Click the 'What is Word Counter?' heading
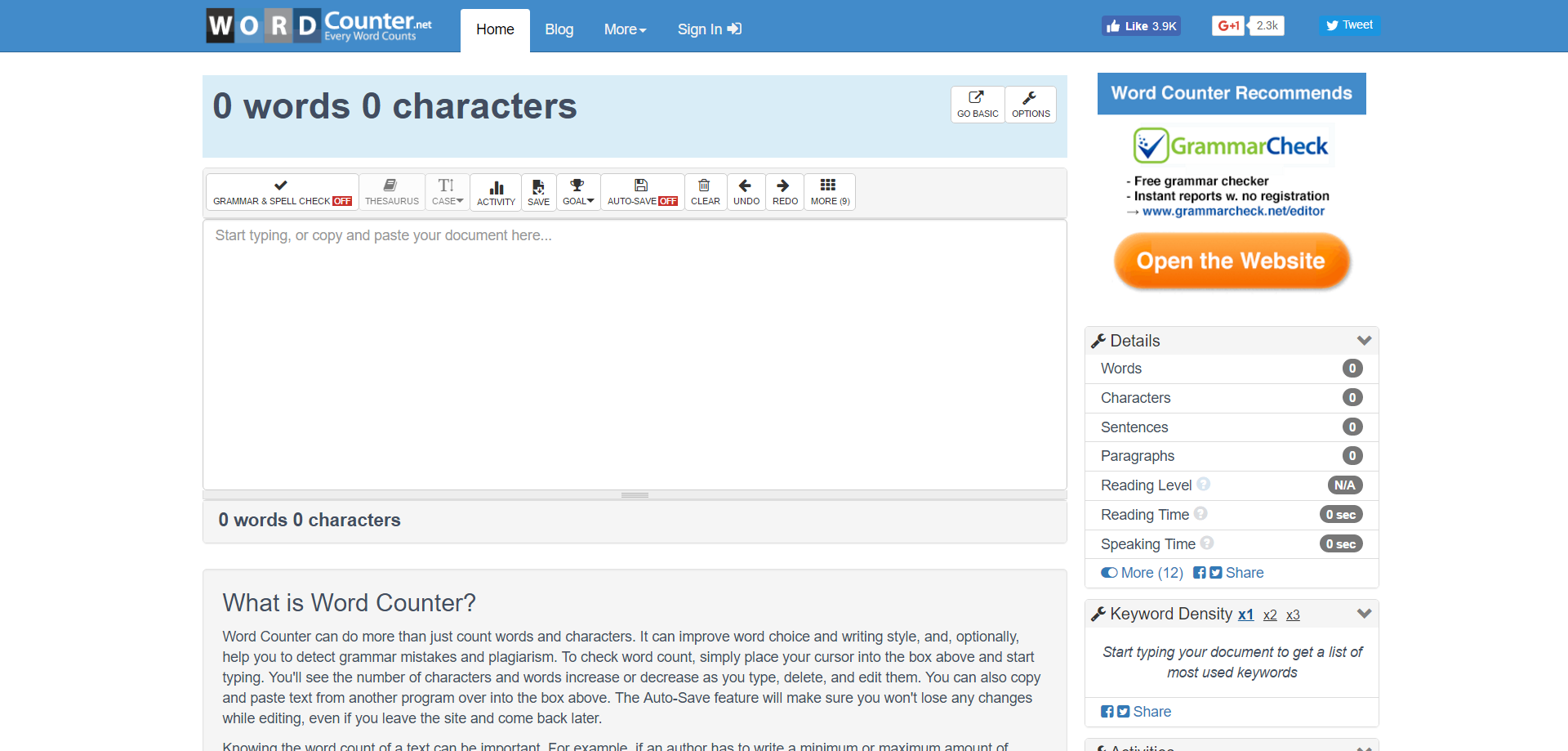This screenshot has width=1568, height=751. [x=349, y=603]
